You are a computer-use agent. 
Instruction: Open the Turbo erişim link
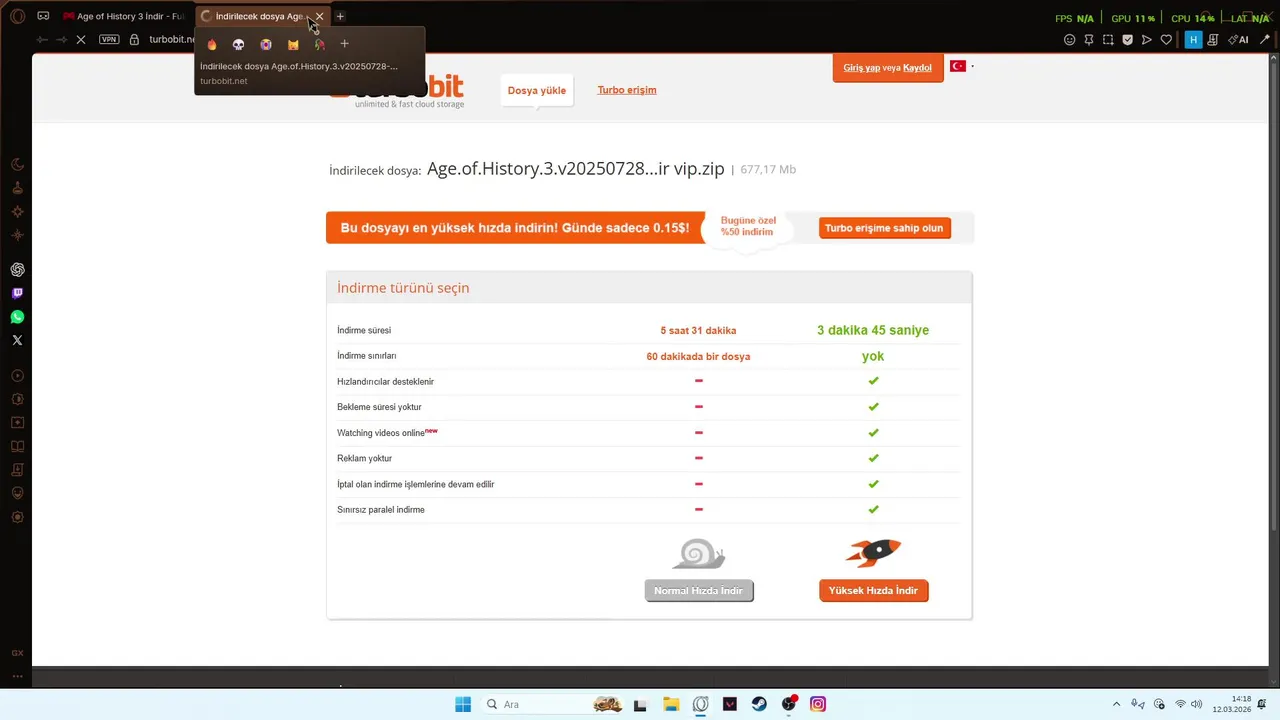click(627, 90)
